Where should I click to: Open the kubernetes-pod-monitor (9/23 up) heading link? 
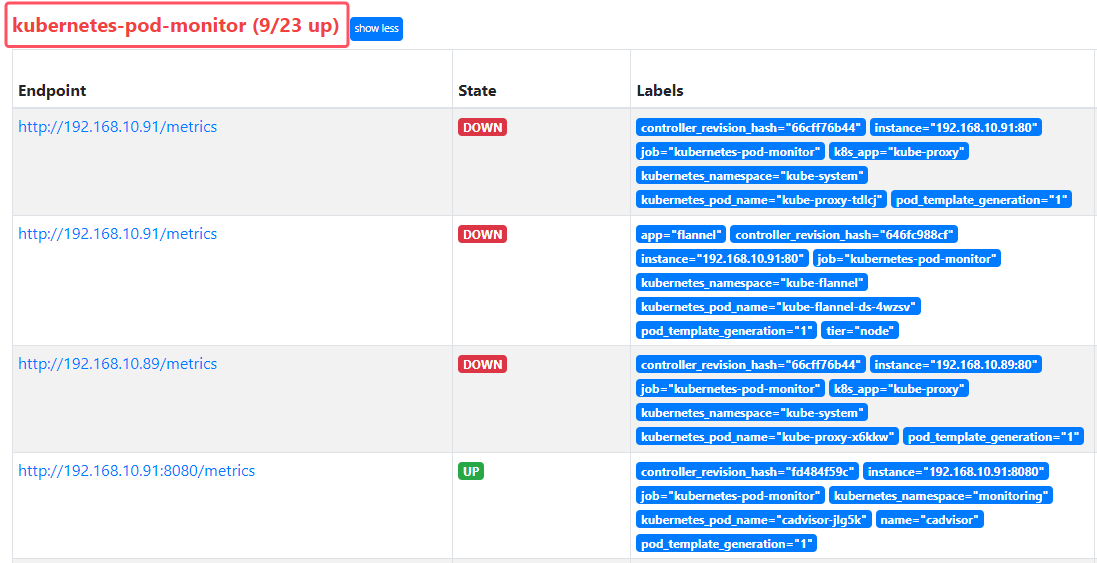(x=176, y=27)
